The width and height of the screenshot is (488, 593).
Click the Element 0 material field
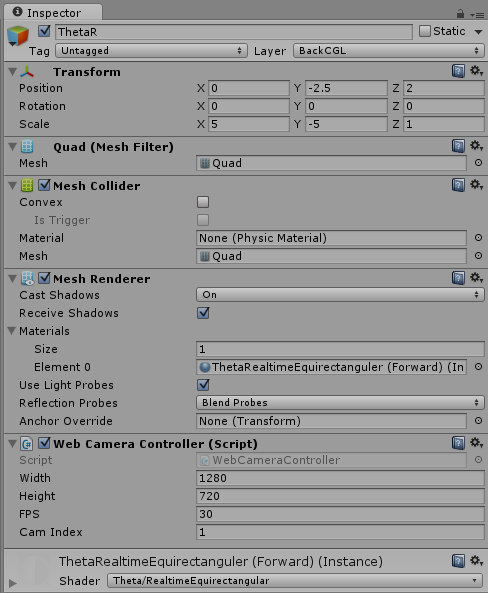pyautogui.click(x=331, y=367)
